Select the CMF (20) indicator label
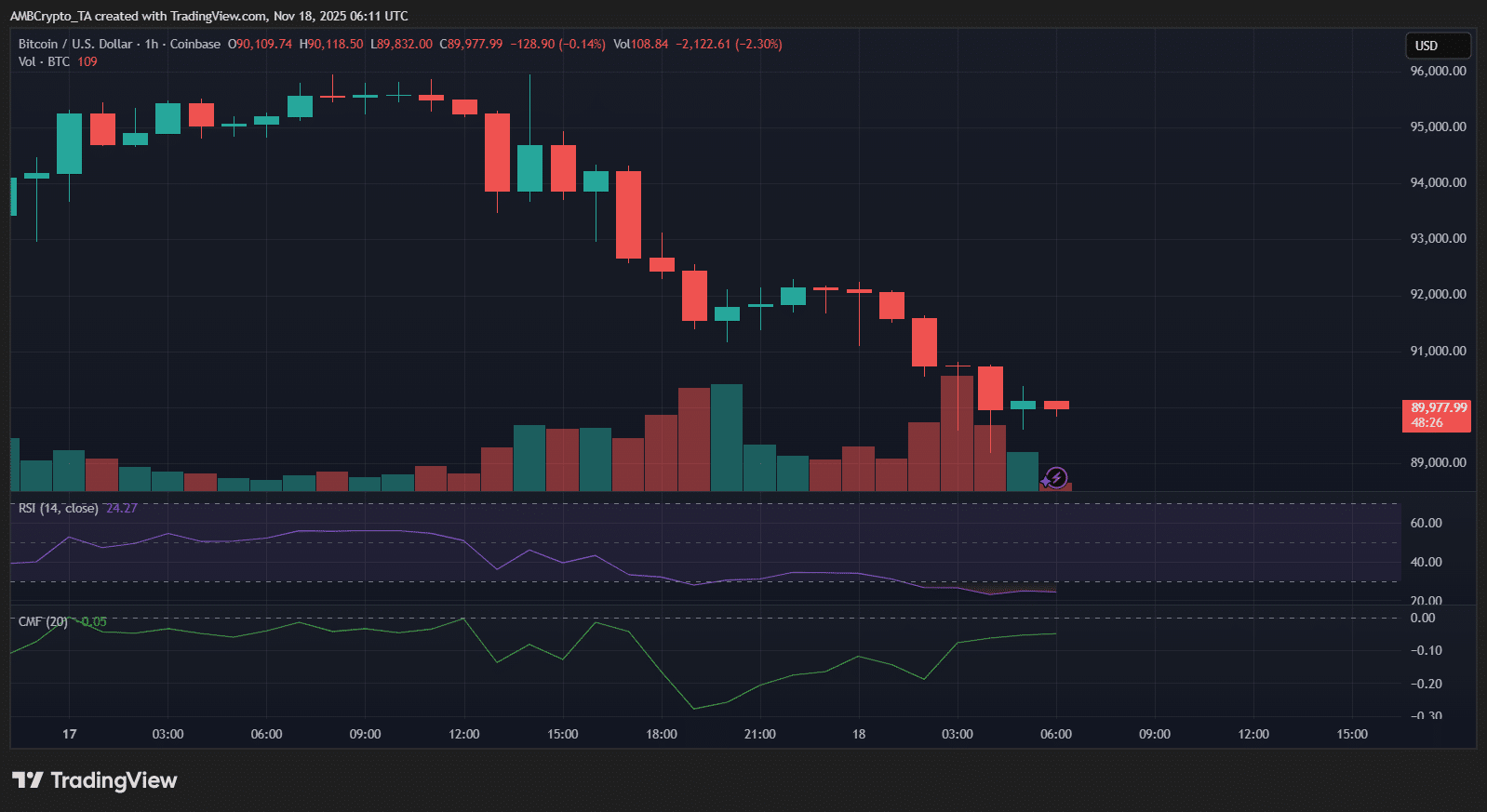The height and width of the screenshot is (812, 1487). click(43, 621)
